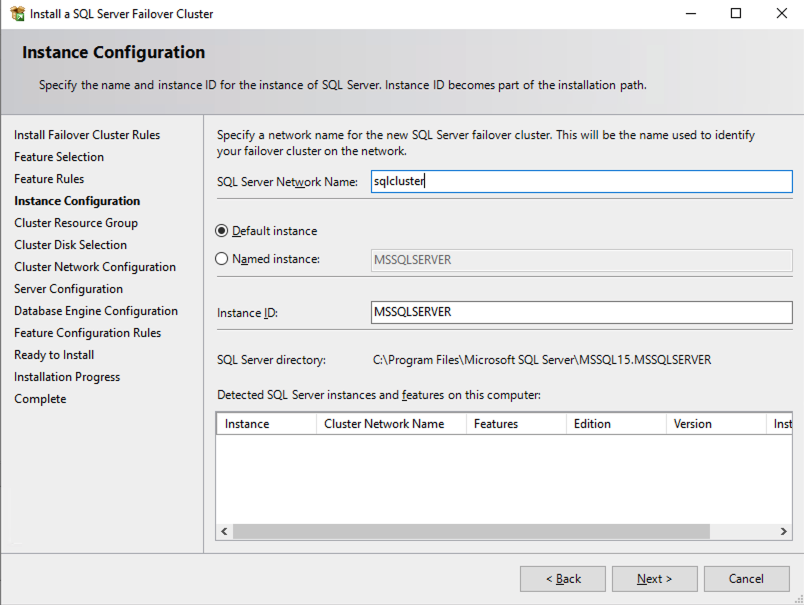Click the SQL Server Network Name field
Viewport: 804px width, 605px height.
click(580, 181)
